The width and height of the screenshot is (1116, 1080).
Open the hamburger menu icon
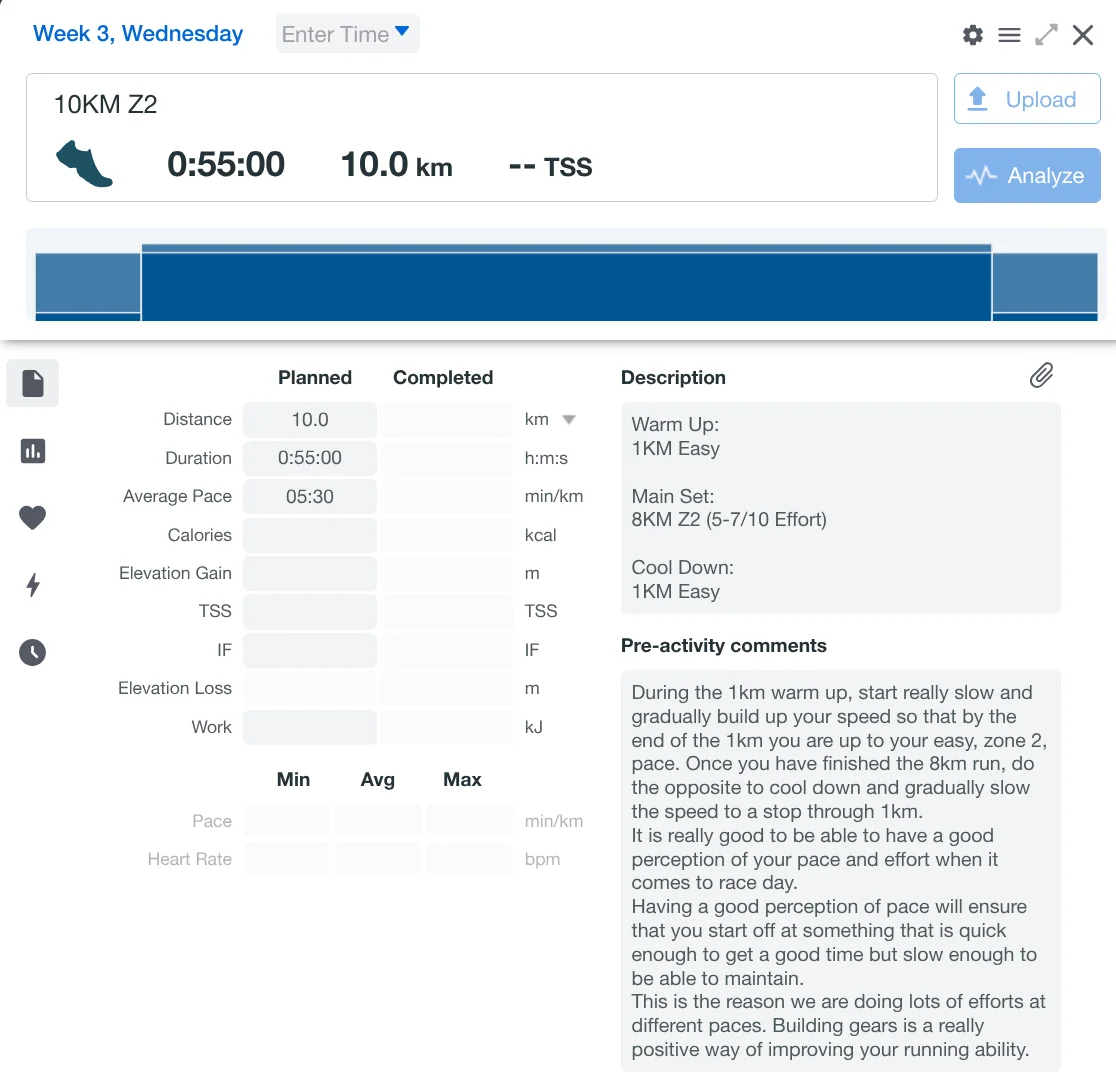1009,36
